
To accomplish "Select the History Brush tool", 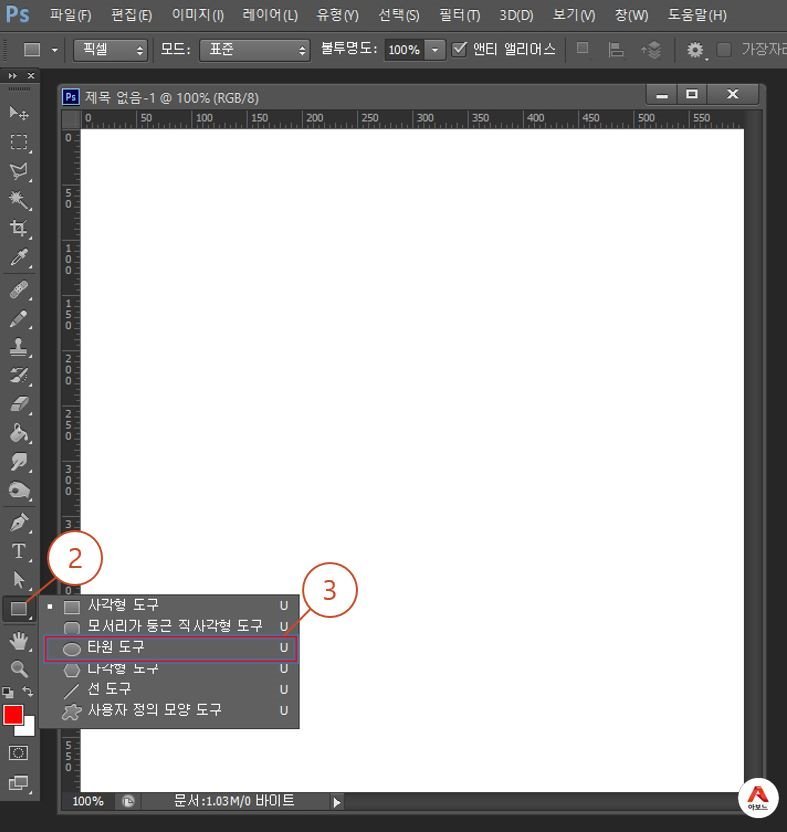I will pyautogui.click(x=19, y=376).
